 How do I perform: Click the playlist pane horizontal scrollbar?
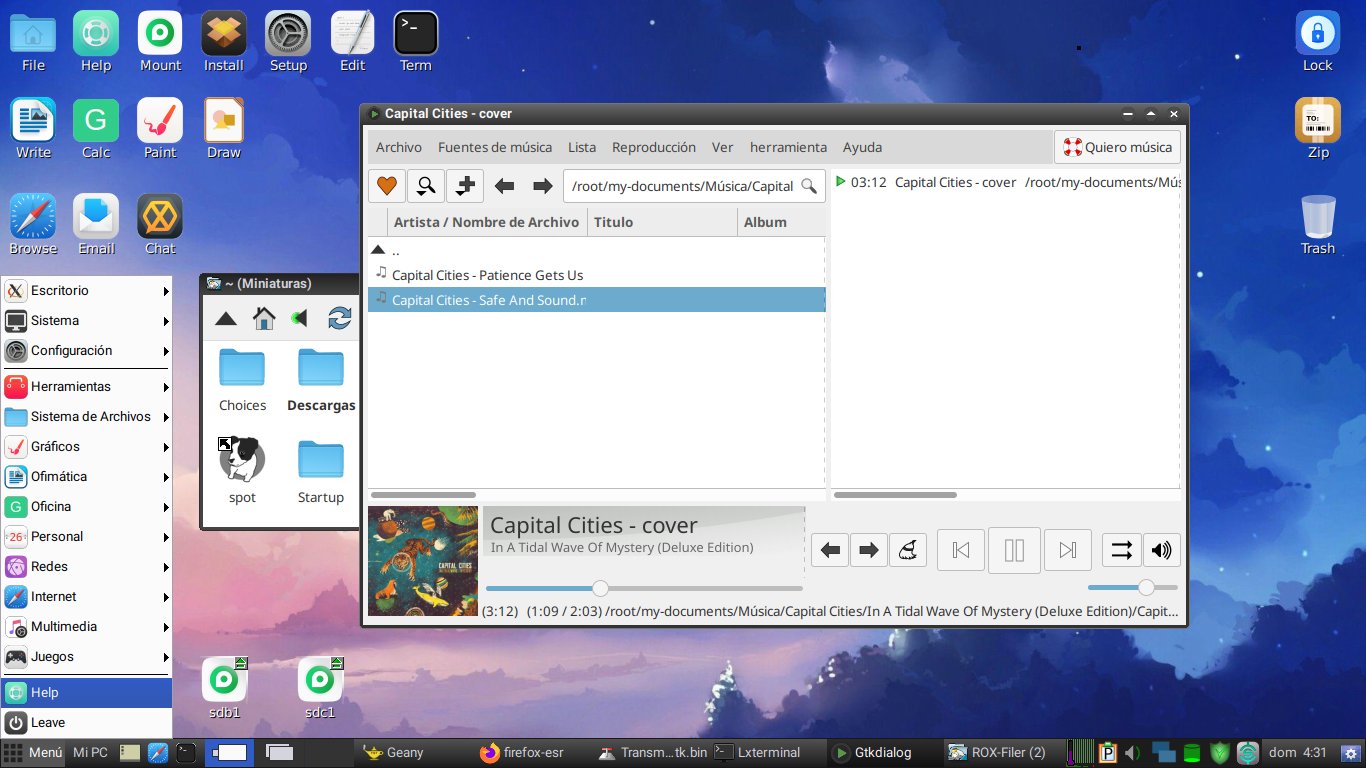[895, 495]
